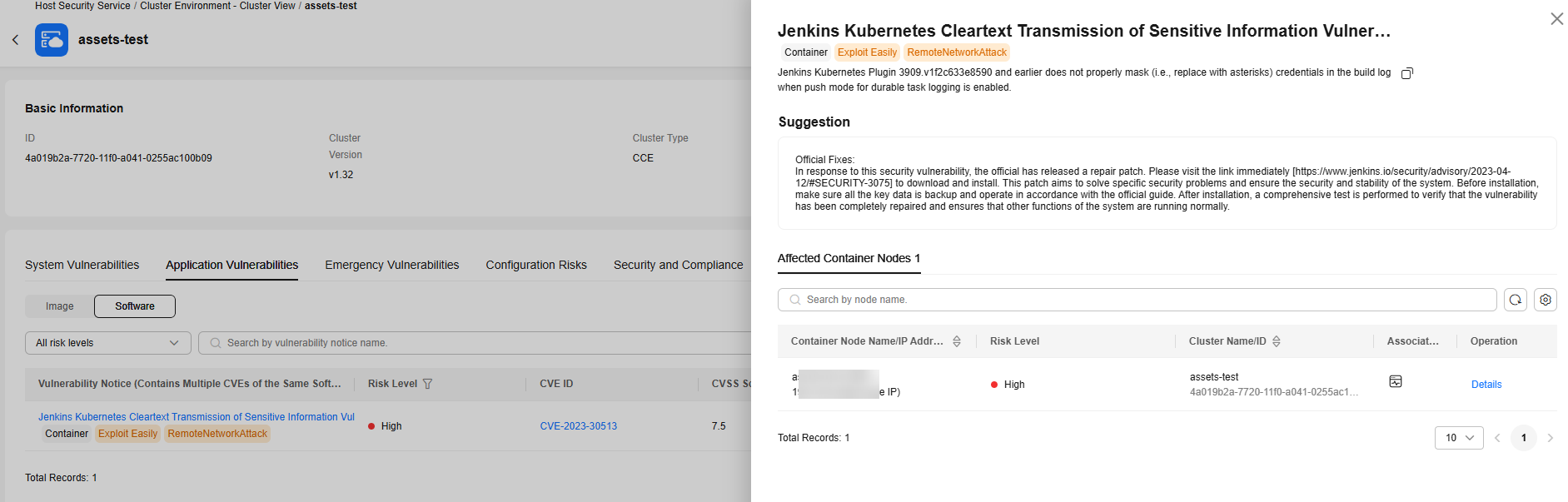Click the back arrow beside assets-test

tap(15, 40)
